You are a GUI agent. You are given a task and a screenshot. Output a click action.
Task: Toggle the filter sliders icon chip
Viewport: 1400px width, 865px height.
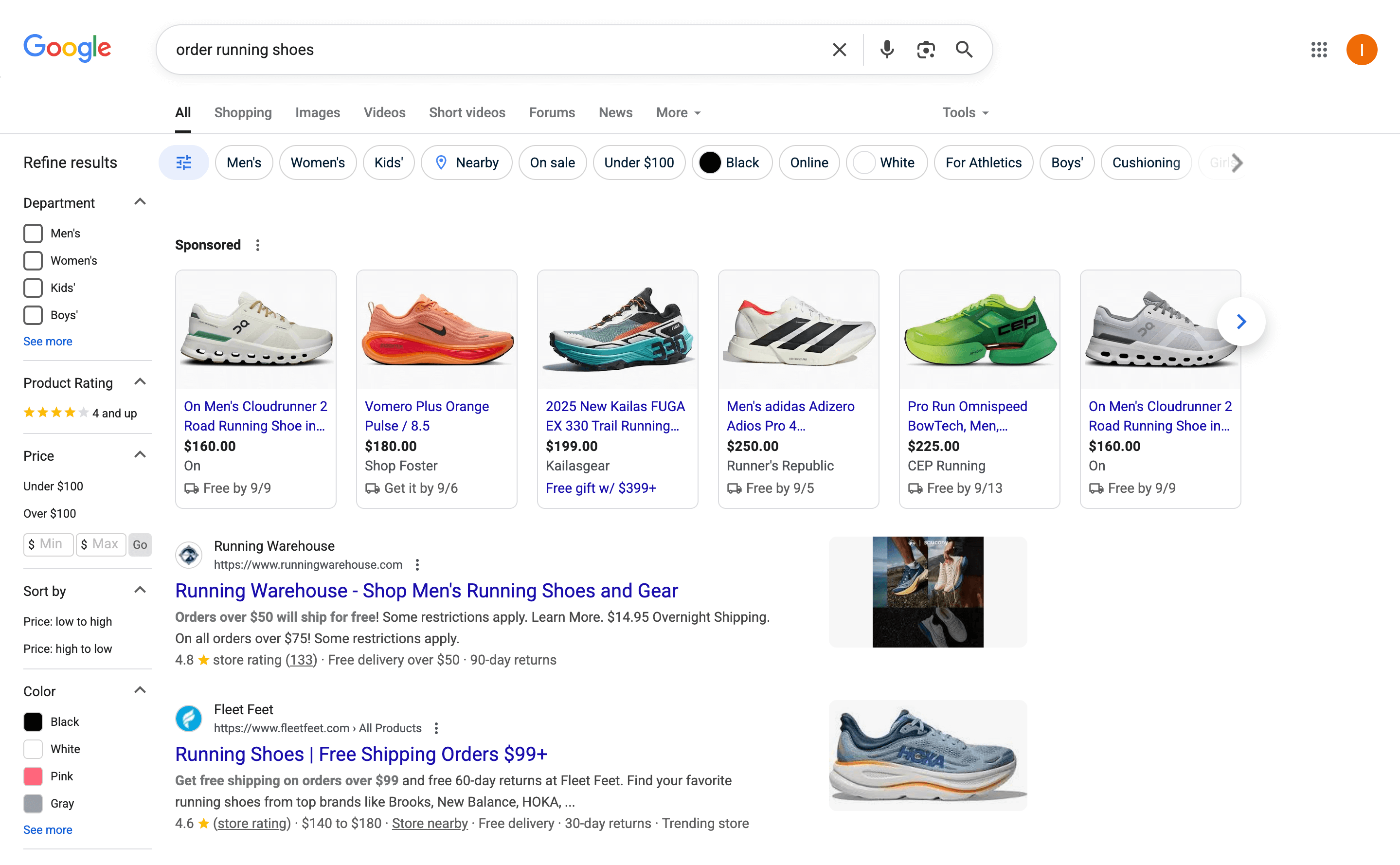click(x=183, y=162)
